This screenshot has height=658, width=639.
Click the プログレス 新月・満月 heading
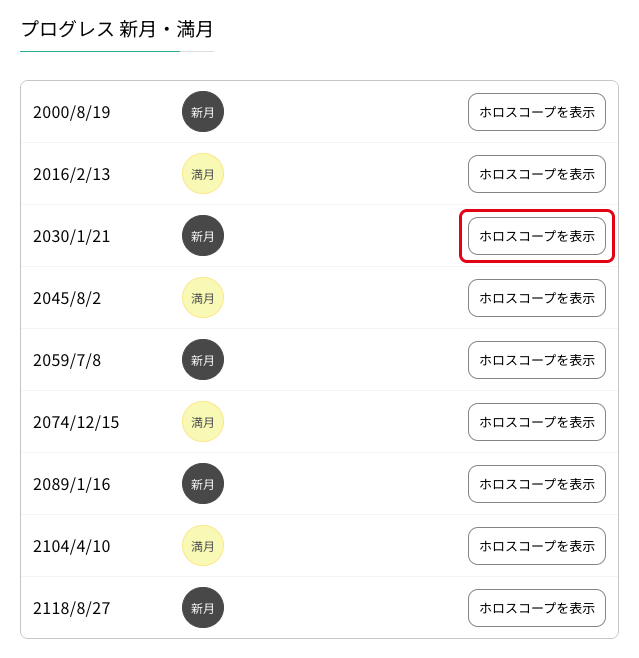pyautogui.click(x=117, y=29)
